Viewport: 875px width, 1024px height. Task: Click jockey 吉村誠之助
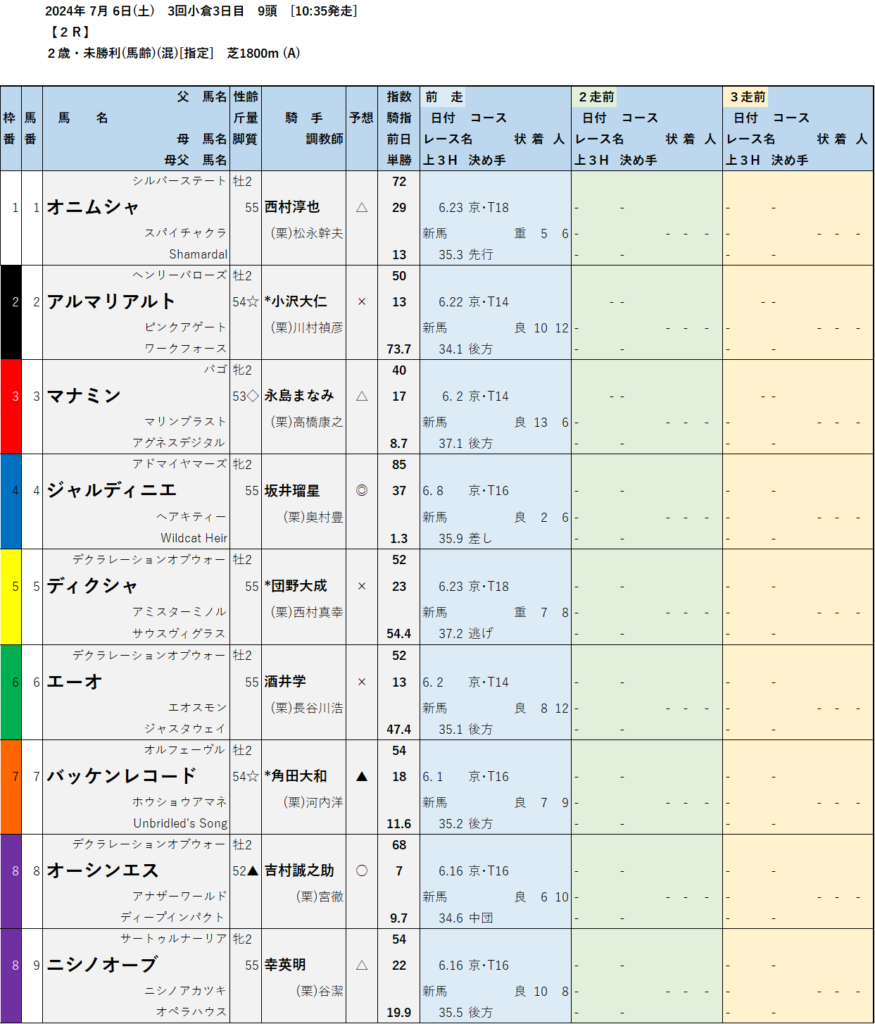pyautogui.click(x=299, y=871)
